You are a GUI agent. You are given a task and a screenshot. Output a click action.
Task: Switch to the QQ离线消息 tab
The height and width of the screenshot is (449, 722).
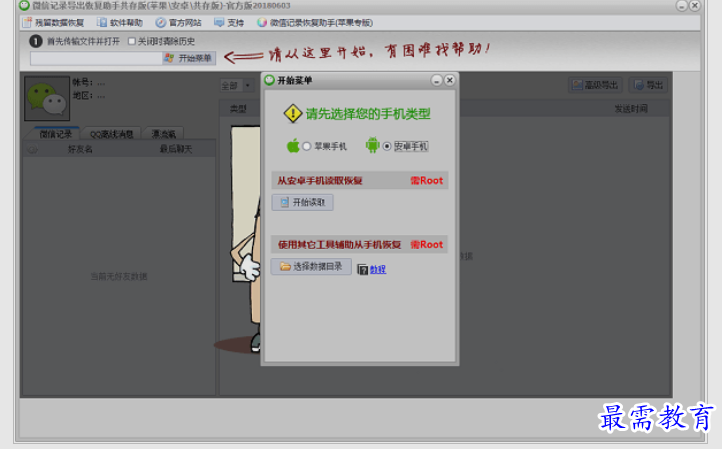(x=111, y=134)
